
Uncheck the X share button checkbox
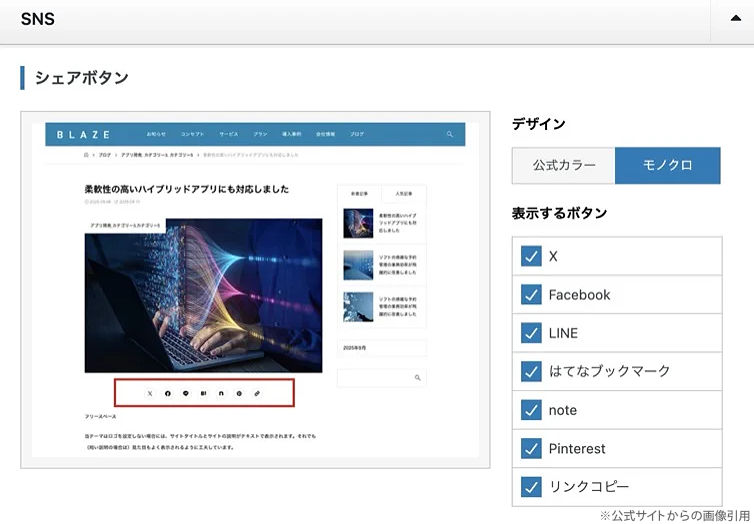click(x=531, y=256)
